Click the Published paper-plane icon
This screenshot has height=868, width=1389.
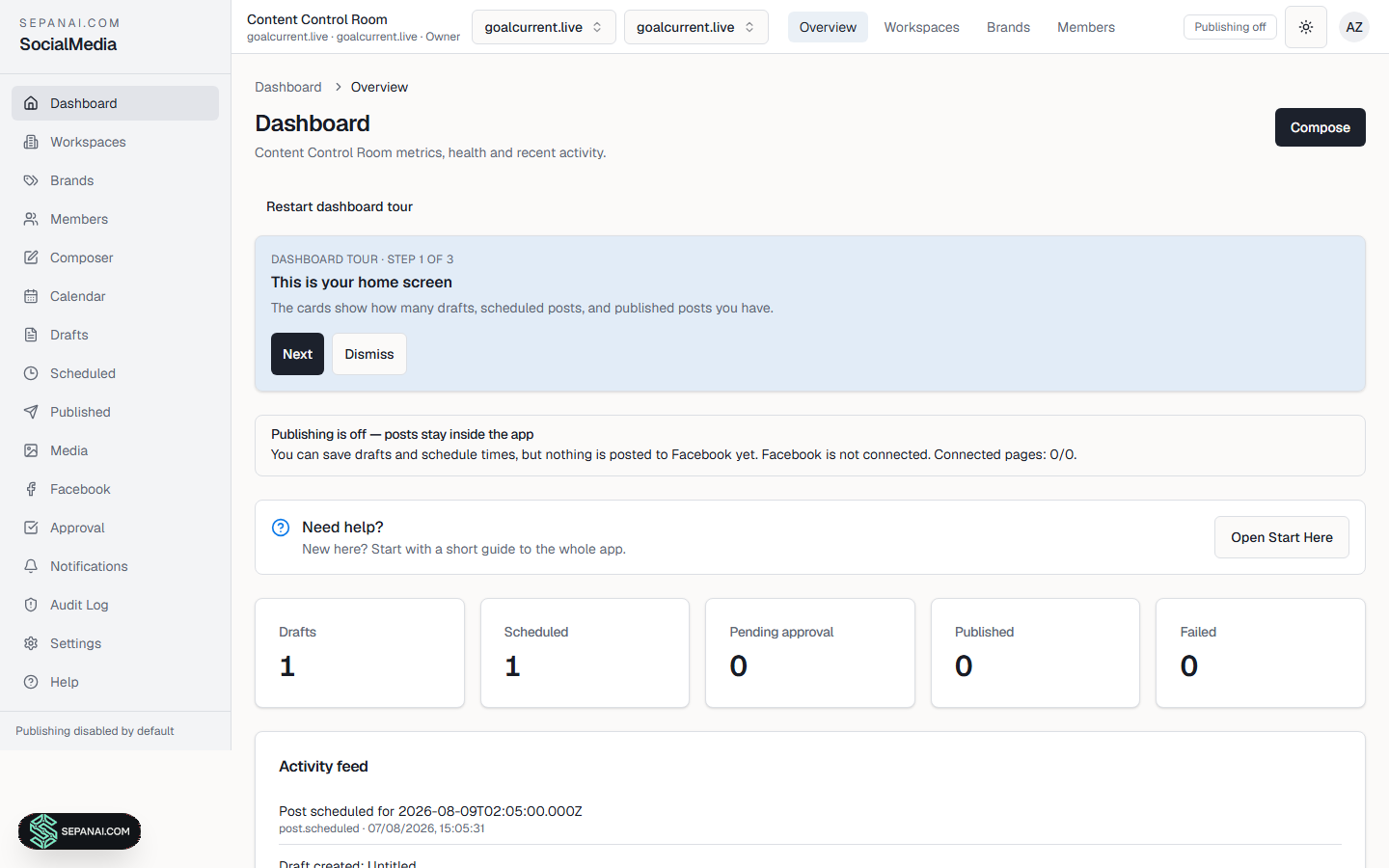tap(31, 412)
